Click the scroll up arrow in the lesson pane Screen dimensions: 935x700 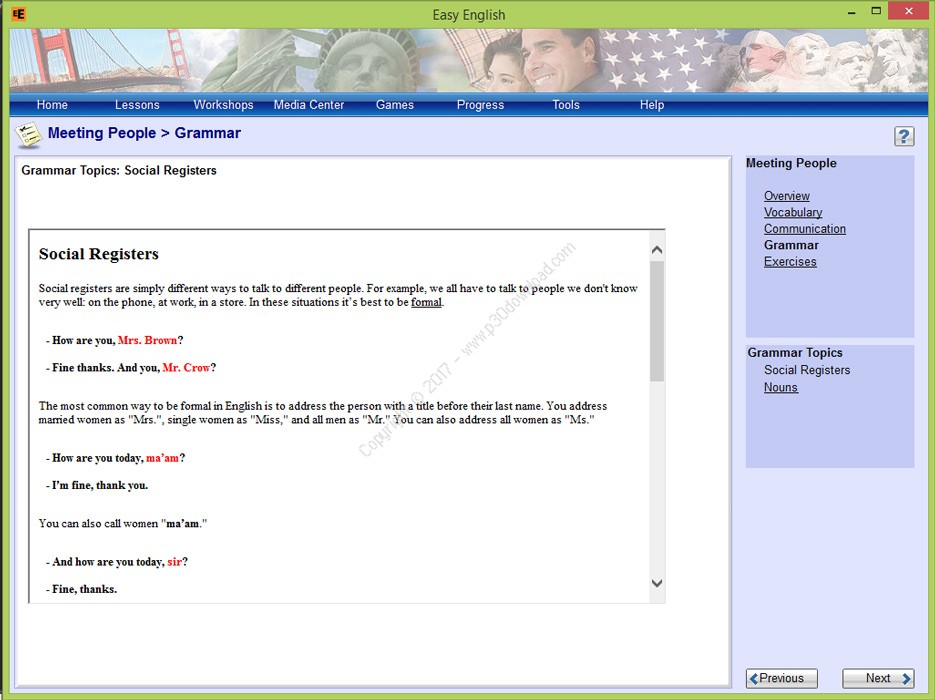pos(656,249)
